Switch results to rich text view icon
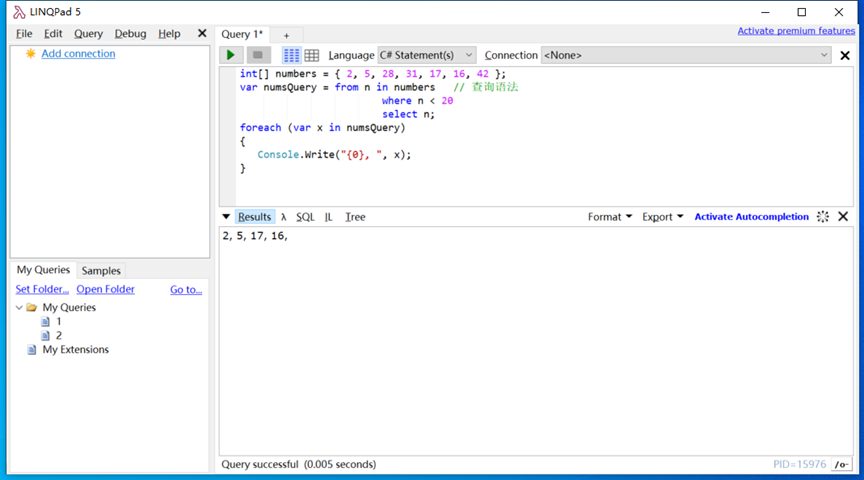Image resolution: width=864 pixels, height=480 pixels. click(291, 55)
